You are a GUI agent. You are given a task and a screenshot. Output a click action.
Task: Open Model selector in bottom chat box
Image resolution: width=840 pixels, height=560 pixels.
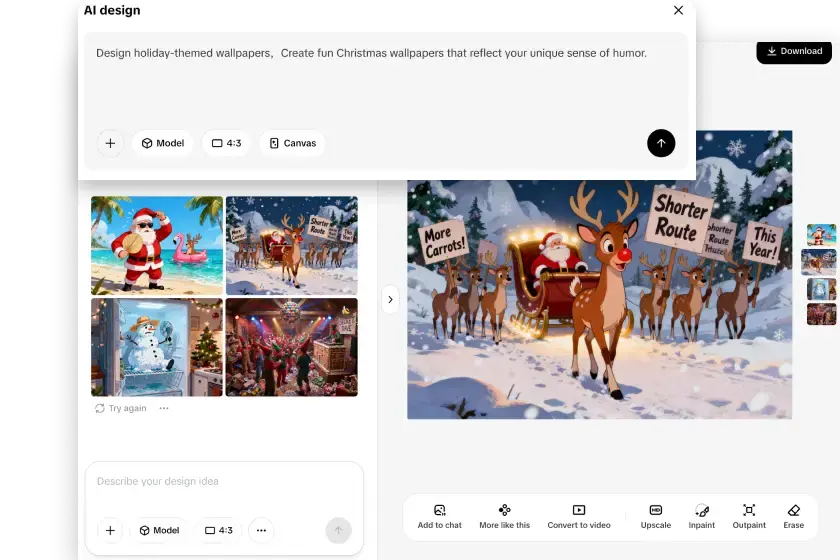(x=160, y=531)
